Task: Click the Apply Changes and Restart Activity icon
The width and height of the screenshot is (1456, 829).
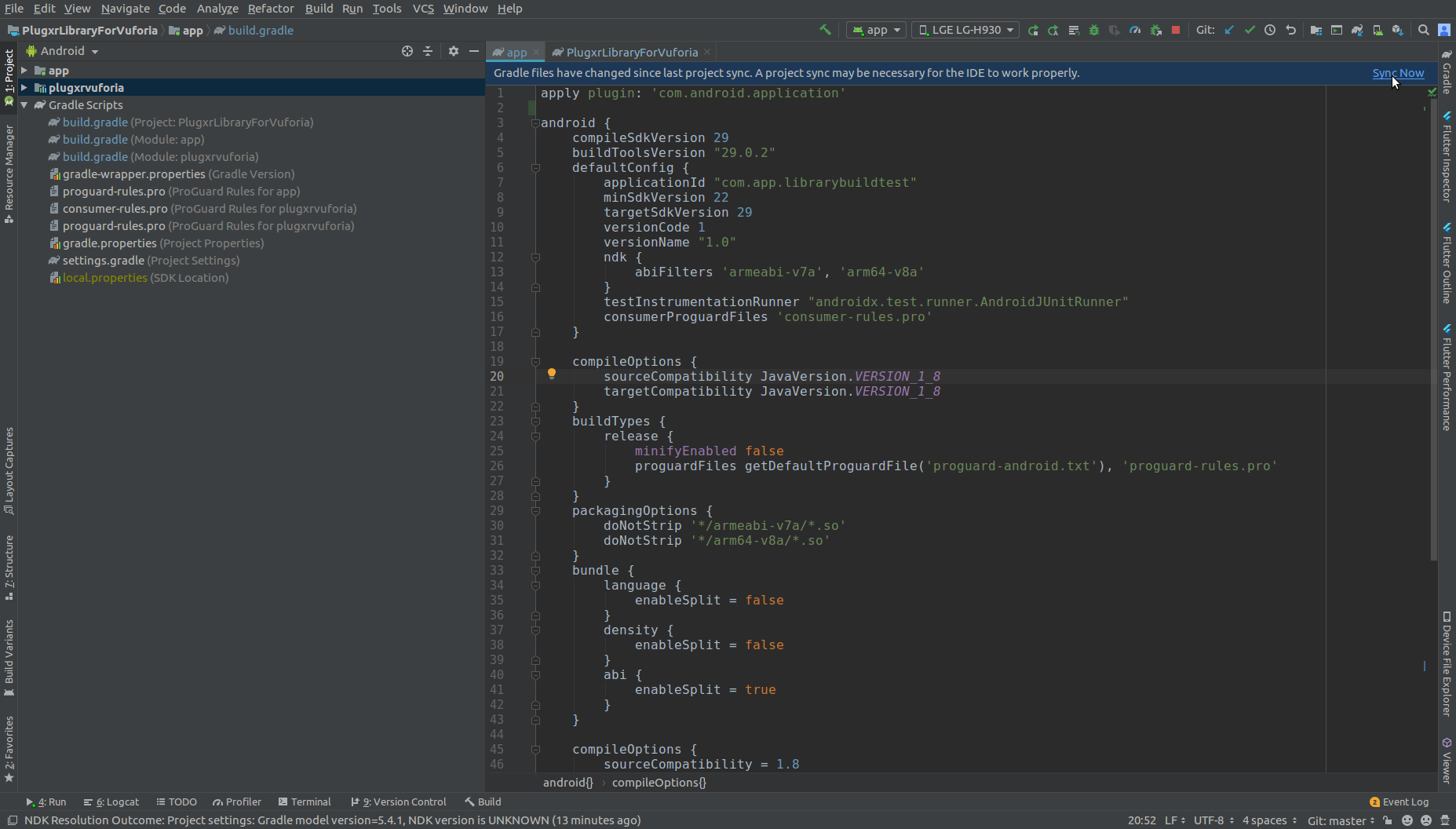Action: 1074,30
